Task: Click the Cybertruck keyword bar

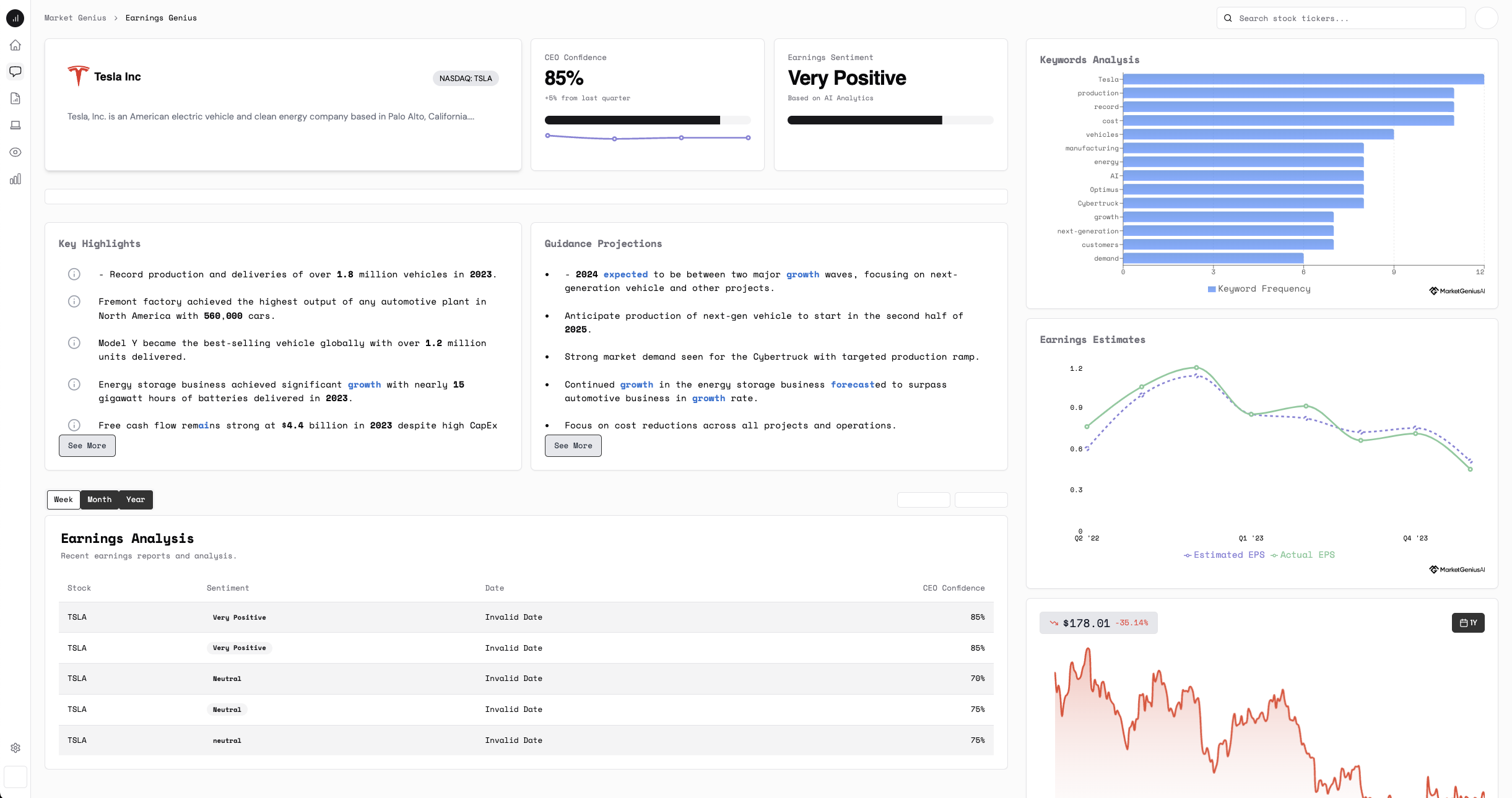Action: pyautogui.click(x=1243, y=203)
